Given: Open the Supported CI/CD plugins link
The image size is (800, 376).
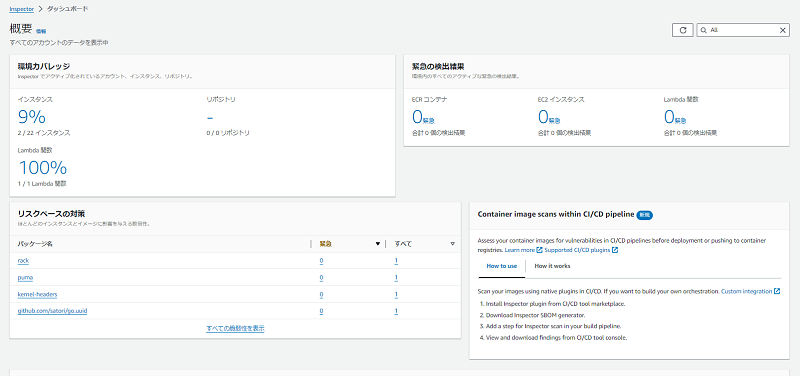Looking at the screenshot, I should click(578, 250).
